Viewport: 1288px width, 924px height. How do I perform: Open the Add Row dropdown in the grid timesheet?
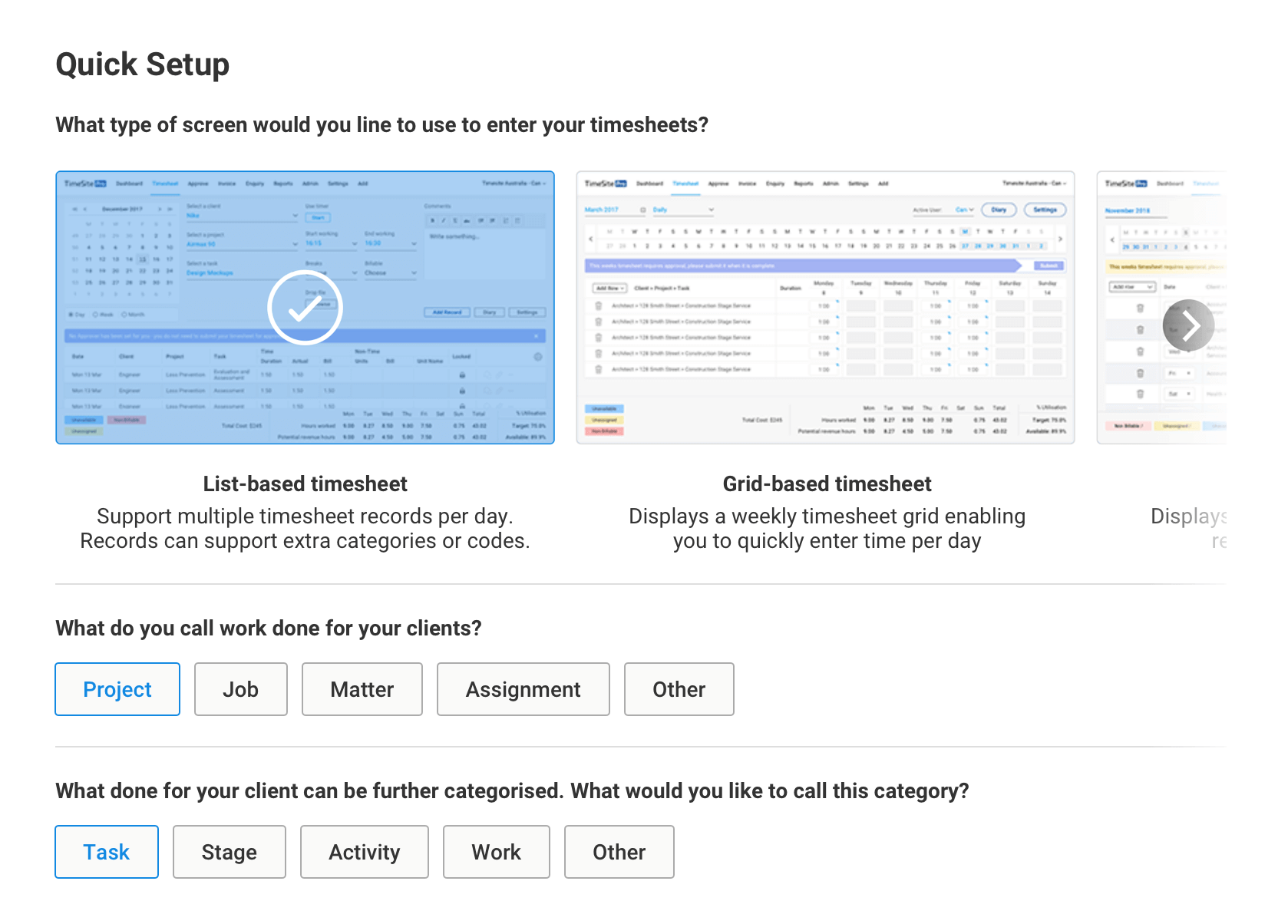(610, 288)
